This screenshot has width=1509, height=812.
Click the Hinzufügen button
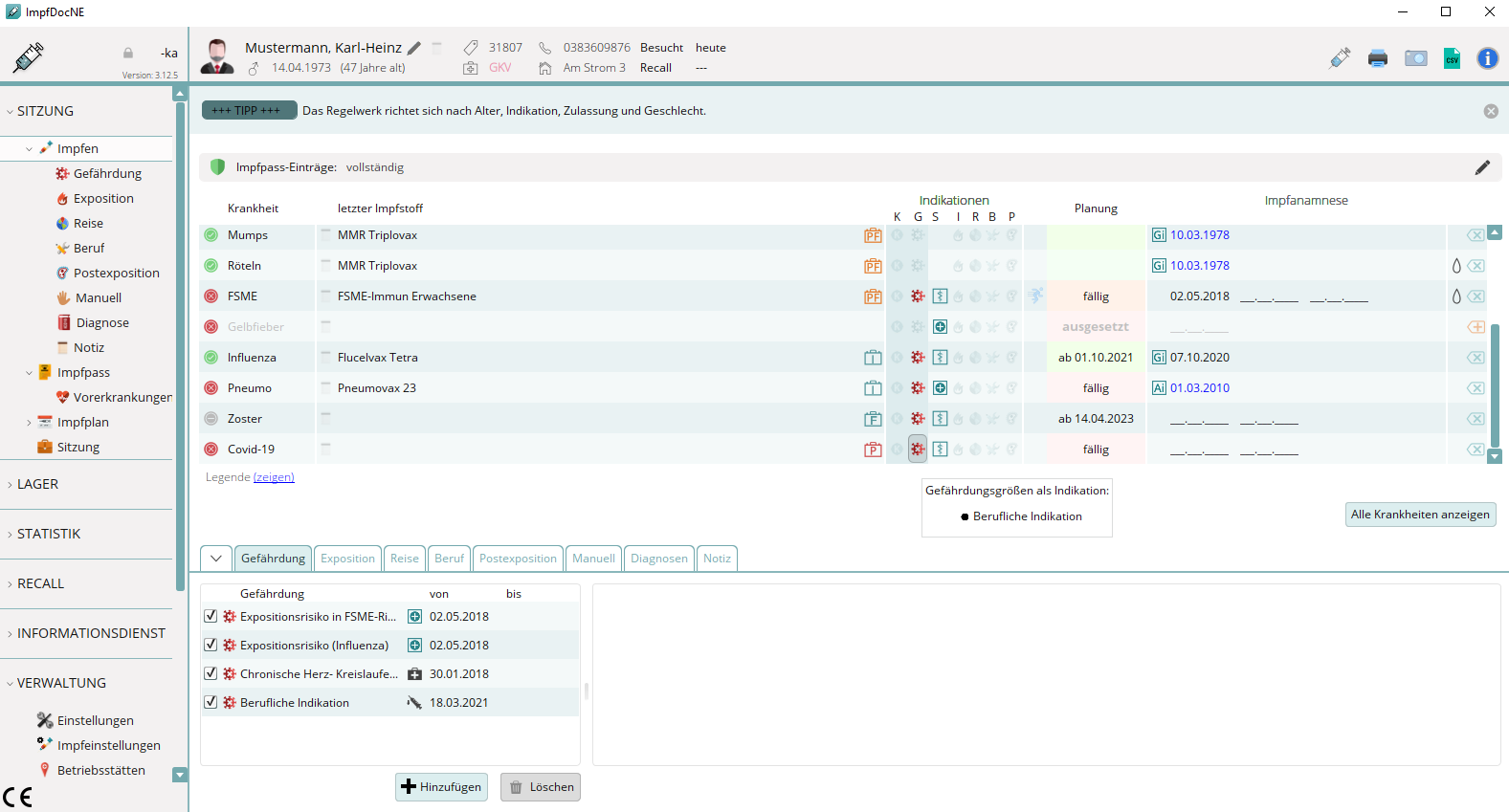click(x=441, y=787)
